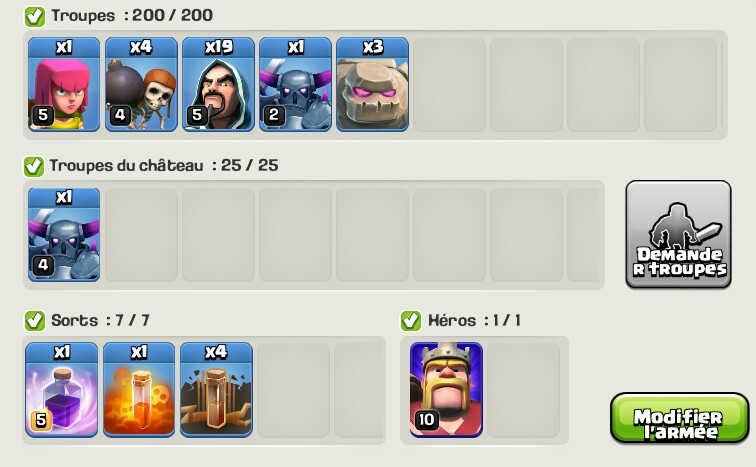The image size is (756, 467).
Task: Select the Archer troop card
Action: 64,84
